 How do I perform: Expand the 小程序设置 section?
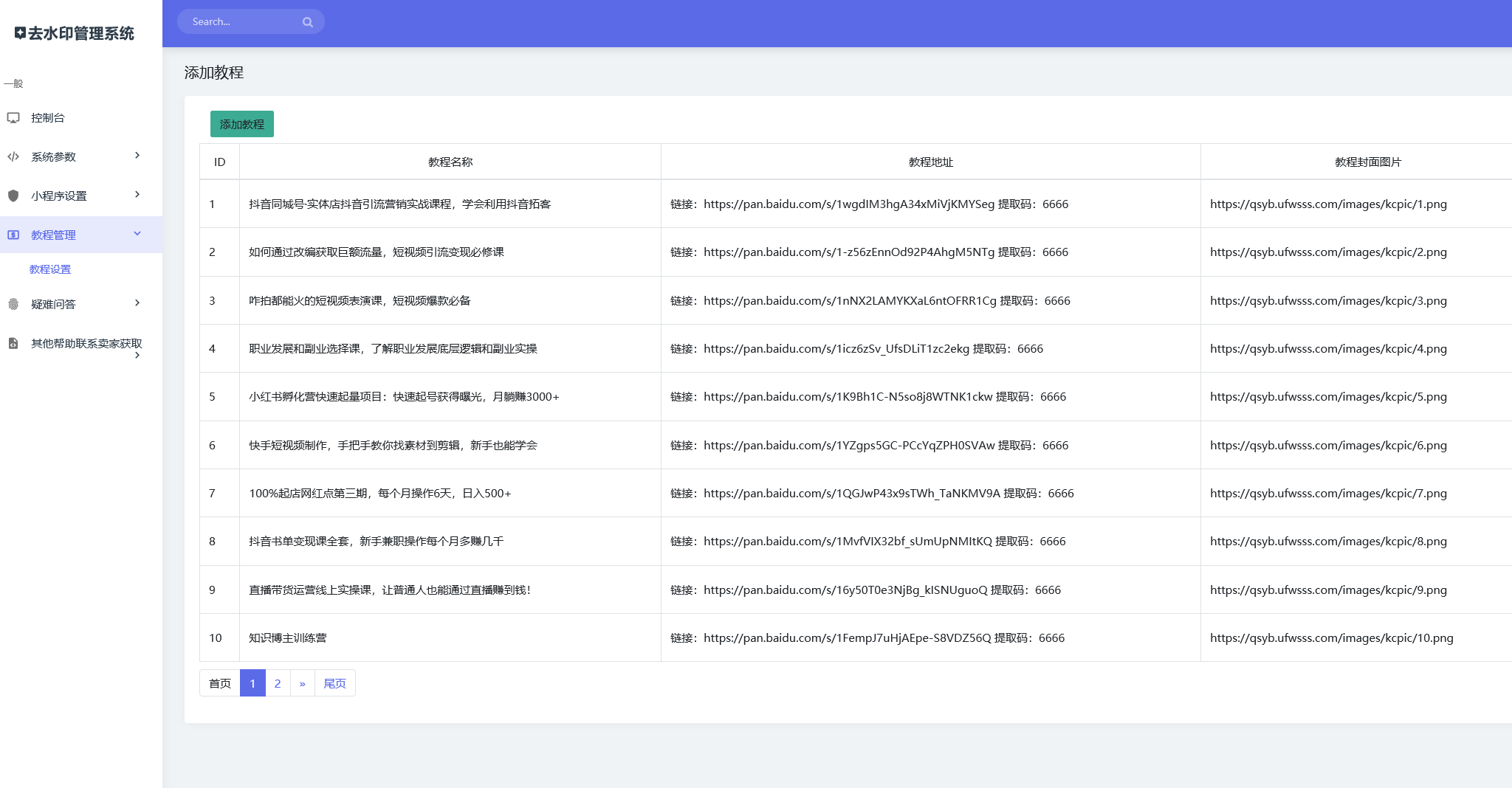pos(137,195)
